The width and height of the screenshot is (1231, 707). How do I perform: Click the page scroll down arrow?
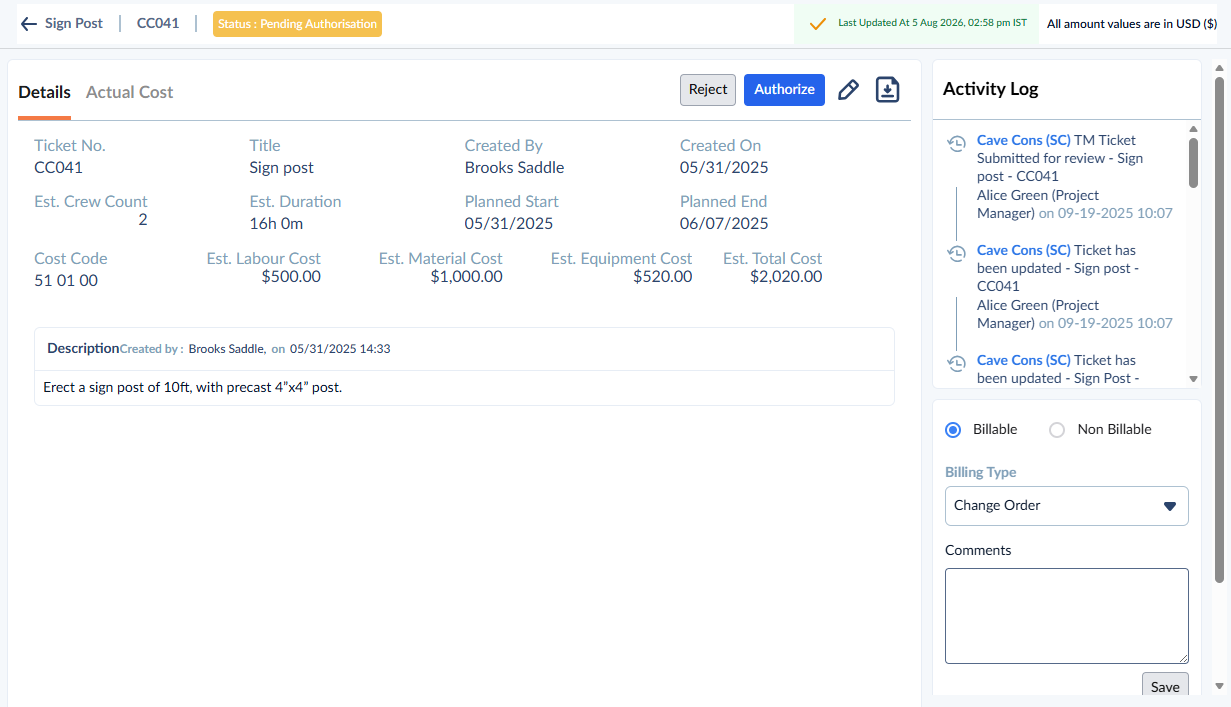click(1219, 686)
